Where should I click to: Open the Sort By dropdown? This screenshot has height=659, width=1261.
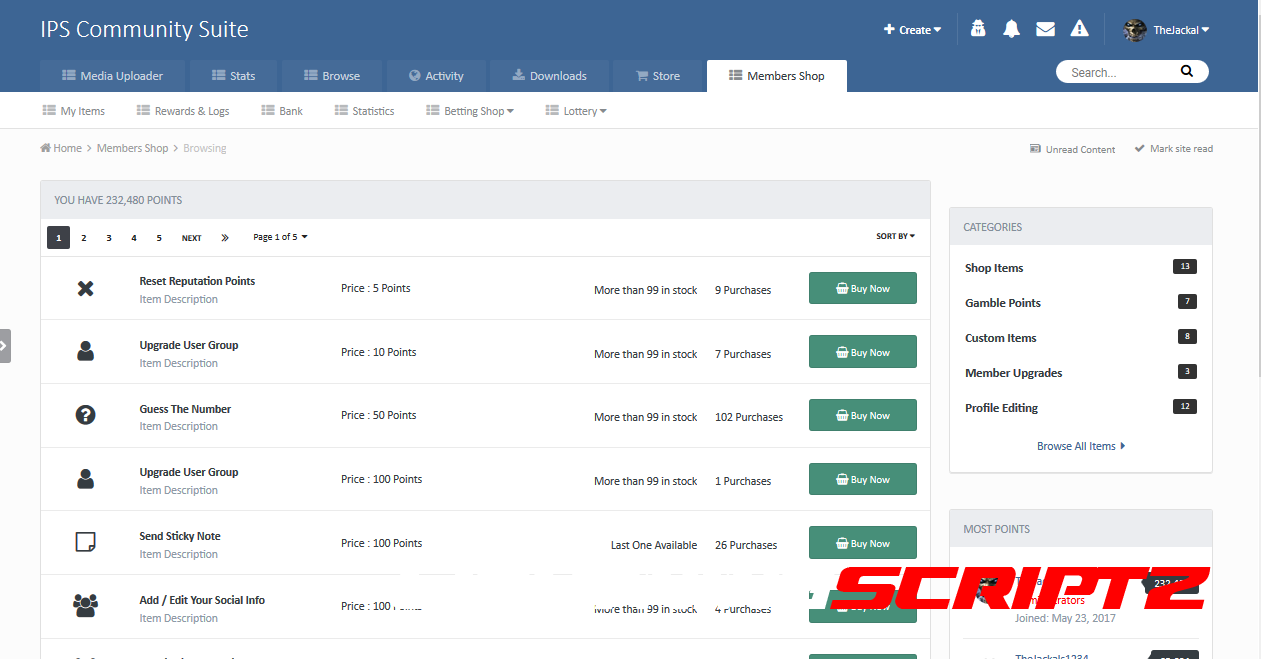click(x=895, y=237)
